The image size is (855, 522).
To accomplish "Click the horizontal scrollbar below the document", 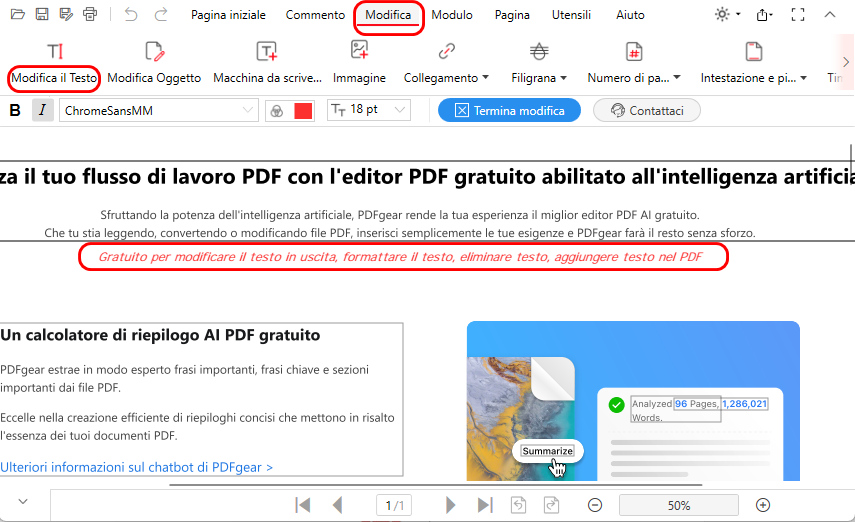I will [435, 484].
